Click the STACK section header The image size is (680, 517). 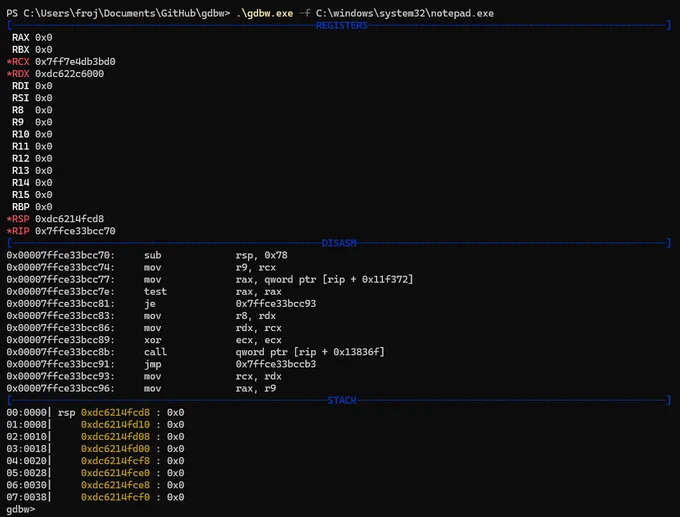342,400
